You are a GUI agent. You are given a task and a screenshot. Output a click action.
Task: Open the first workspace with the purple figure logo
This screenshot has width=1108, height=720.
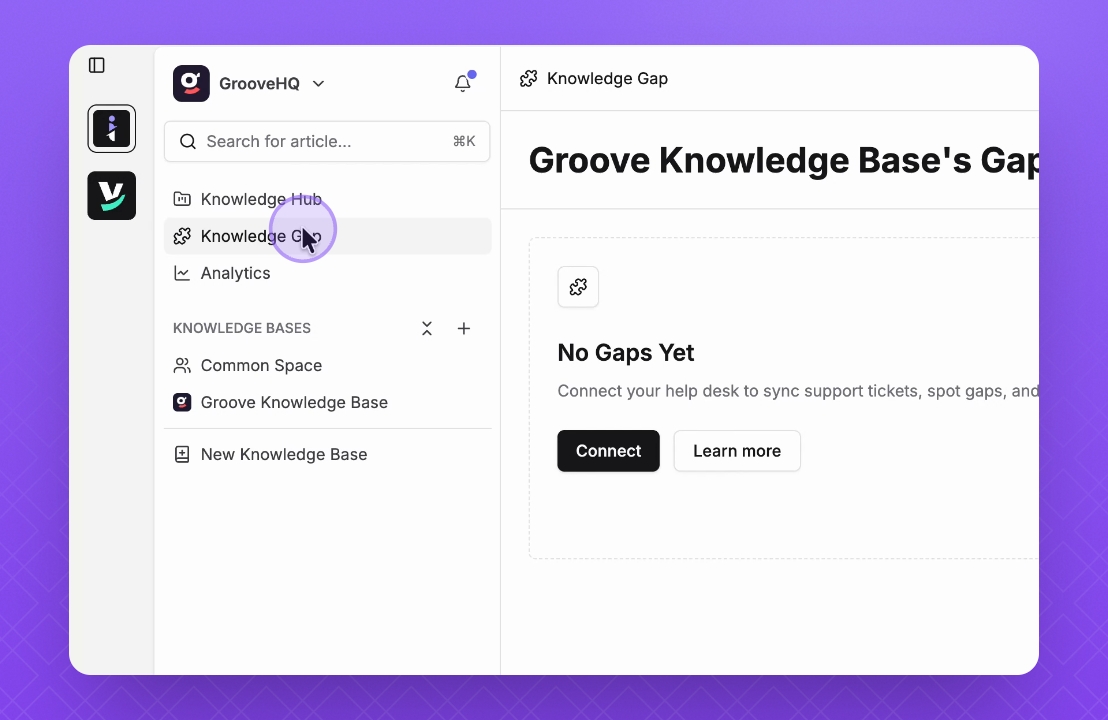(112, 129)
